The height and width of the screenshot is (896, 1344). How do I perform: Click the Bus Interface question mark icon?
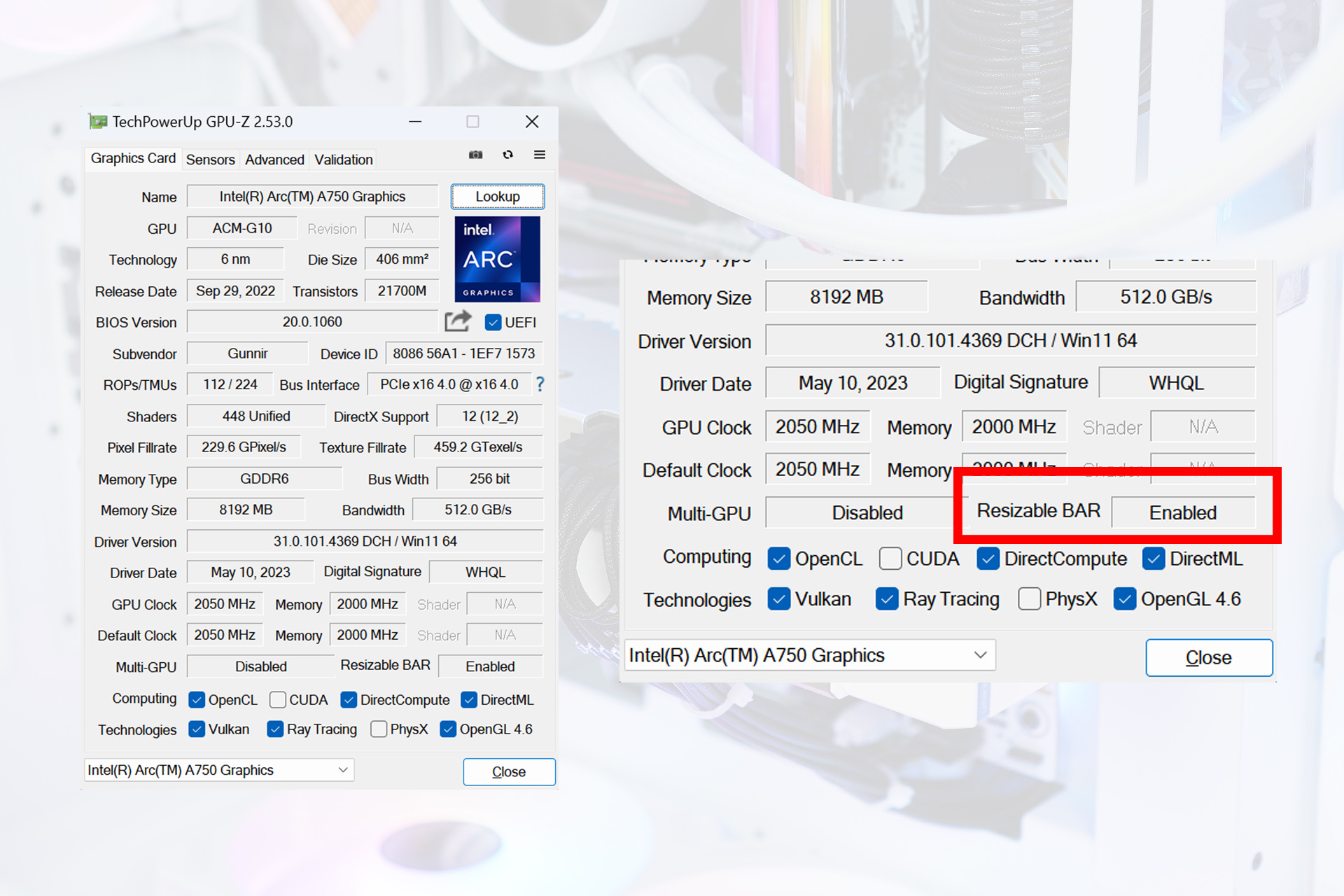click(540, 384)
